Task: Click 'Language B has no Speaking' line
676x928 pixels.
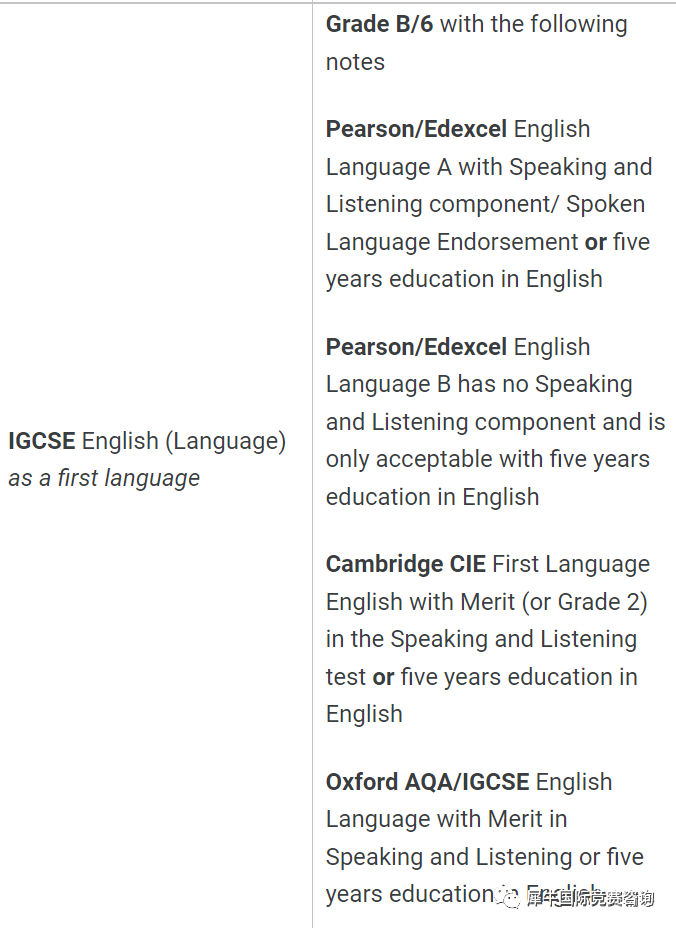Action: tap(479, 385)
